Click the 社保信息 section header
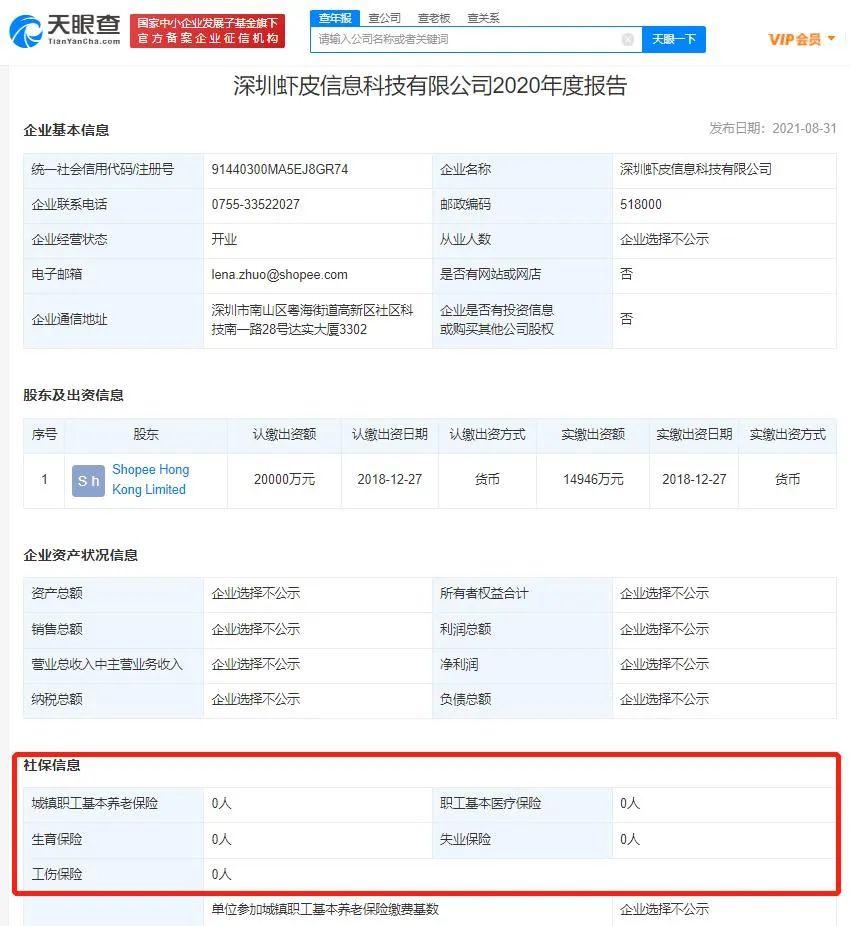 pyautogui.click(x=56, y=766)
